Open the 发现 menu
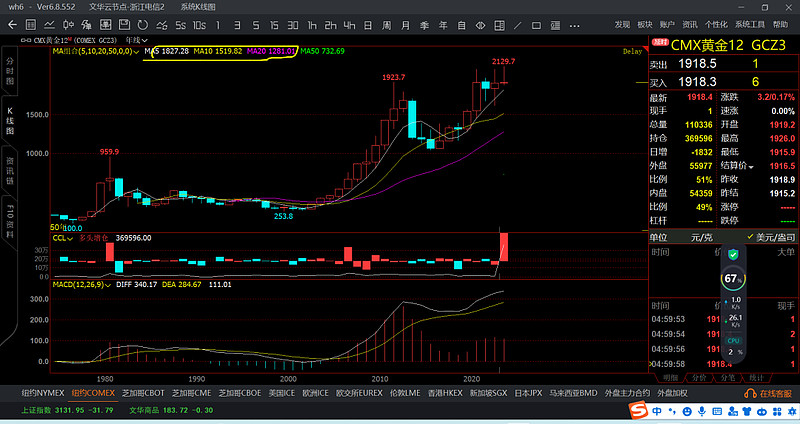800x424 pixels. coord(622,24)
